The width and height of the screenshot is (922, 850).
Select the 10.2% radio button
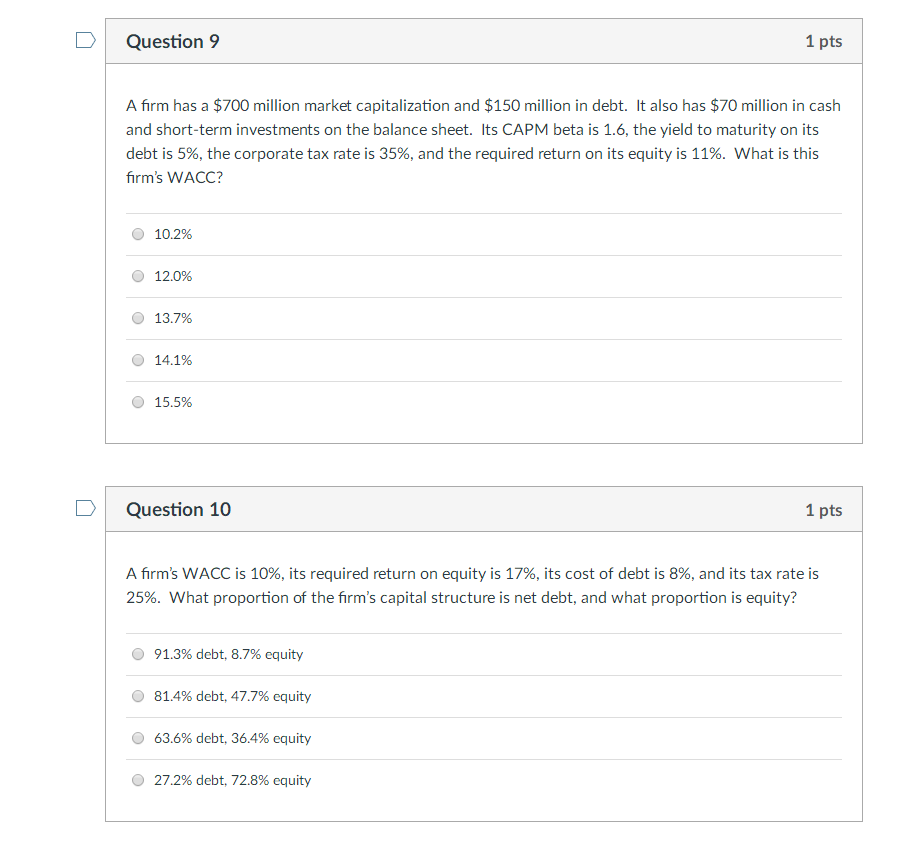pos(138,234)
